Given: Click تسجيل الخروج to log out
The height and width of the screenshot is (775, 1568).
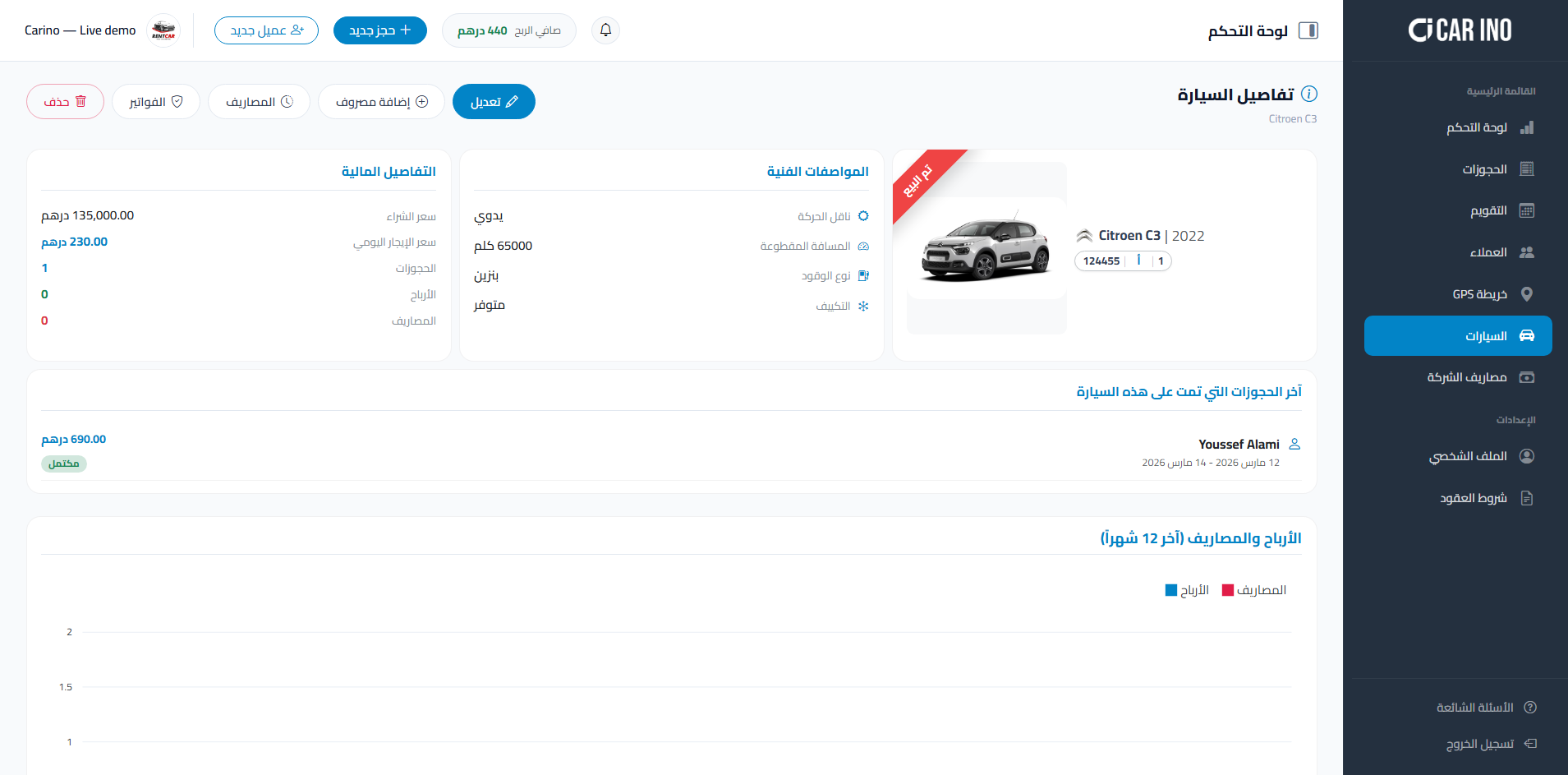Looking at the screenshot, I should pyautogui.click(x=1491, y=744).
